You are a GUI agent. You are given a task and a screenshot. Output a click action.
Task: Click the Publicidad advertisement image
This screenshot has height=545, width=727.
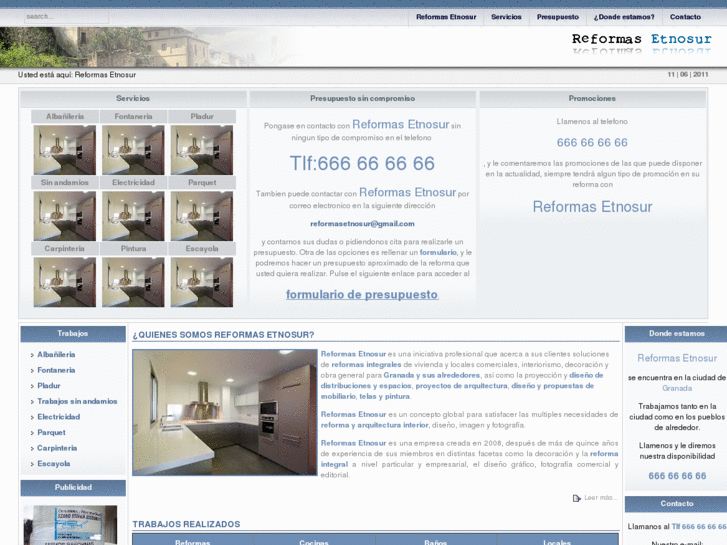70,525
